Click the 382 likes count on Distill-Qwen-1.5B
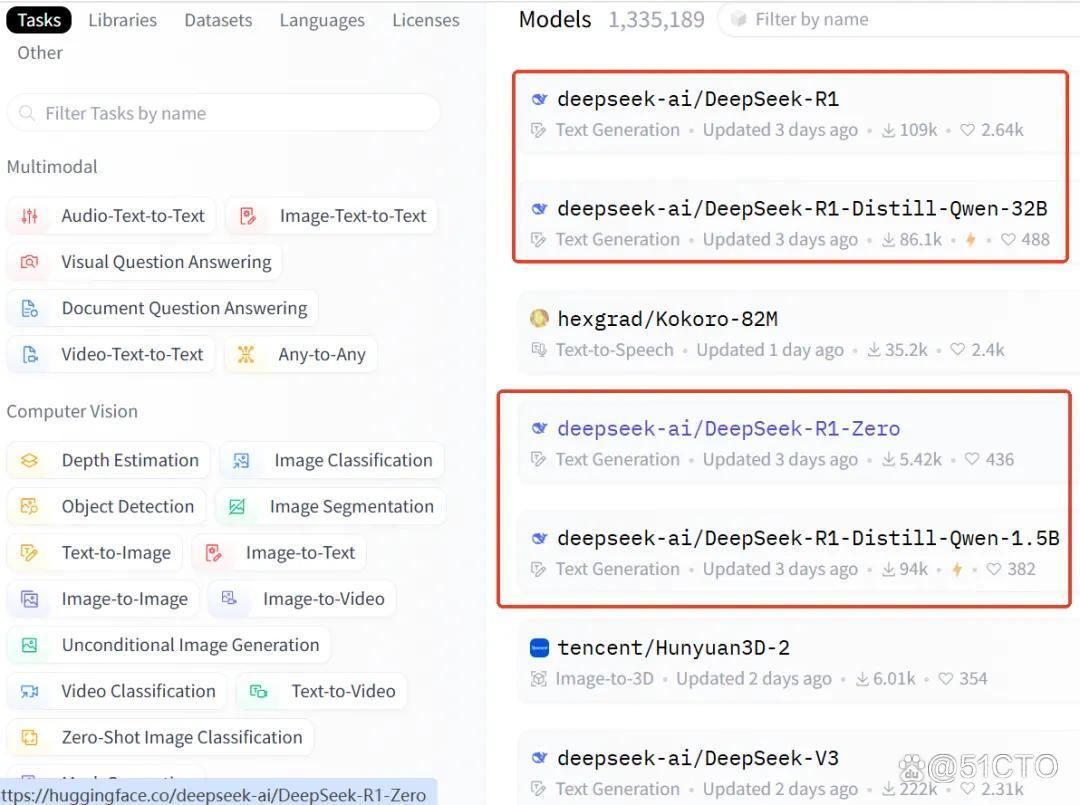Image resolution: width=1080 pixels, height=805 pixels. [1021, 569]
